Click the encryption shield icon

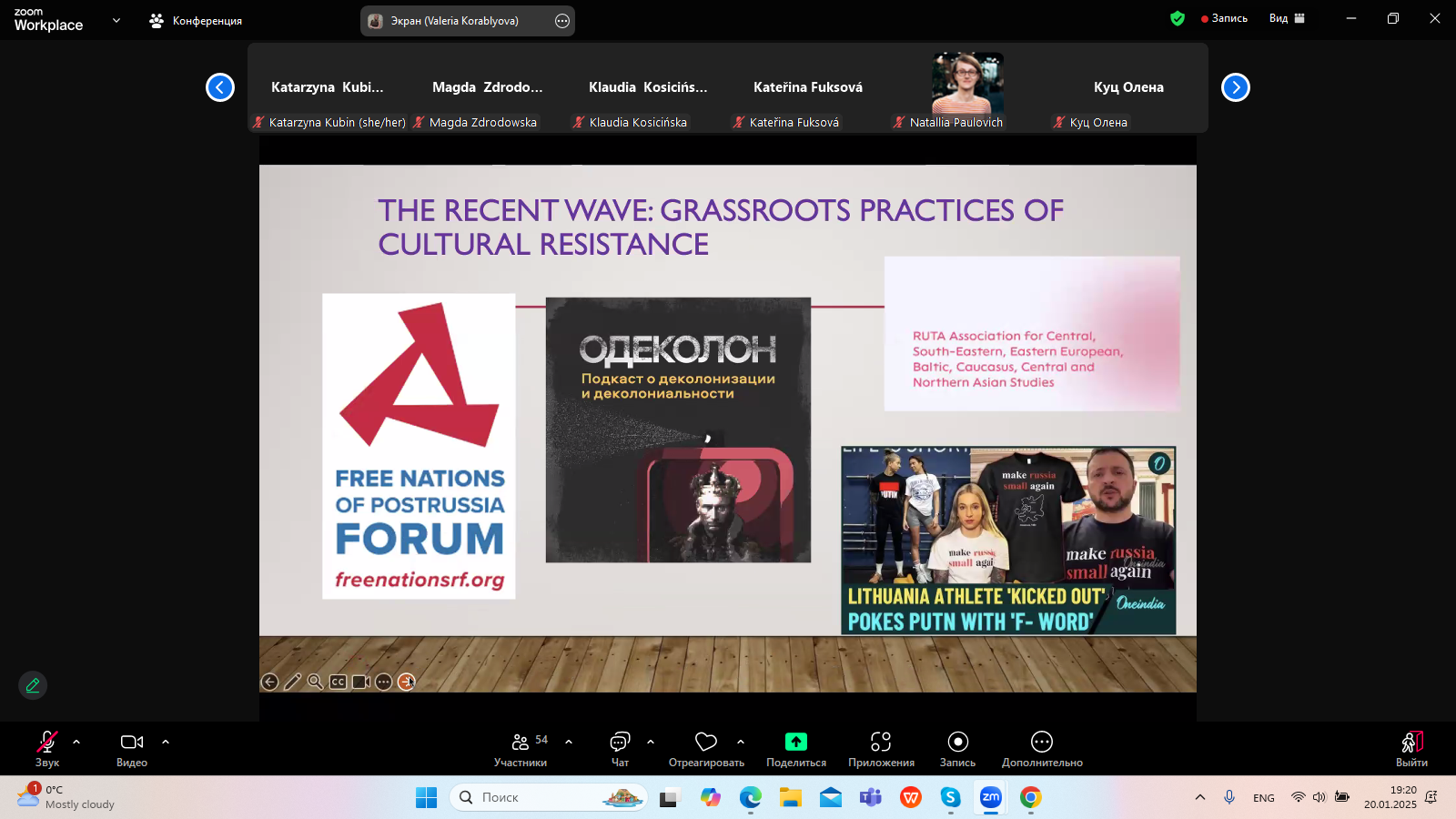point(1177,18)
